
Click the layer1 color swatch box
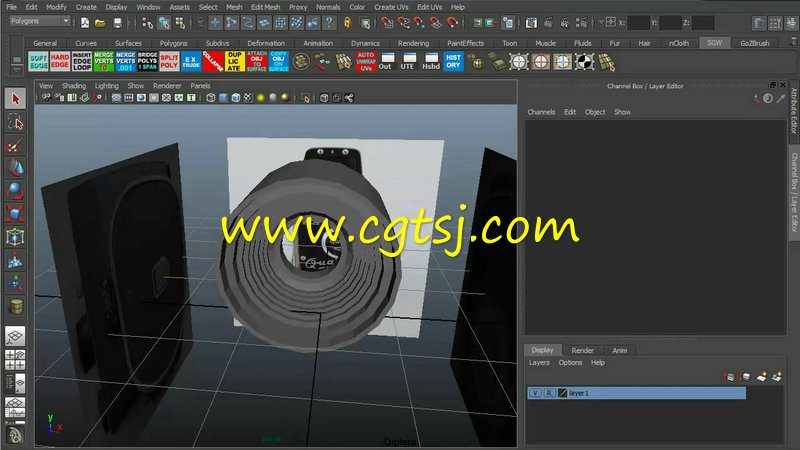tap(563, 393)
